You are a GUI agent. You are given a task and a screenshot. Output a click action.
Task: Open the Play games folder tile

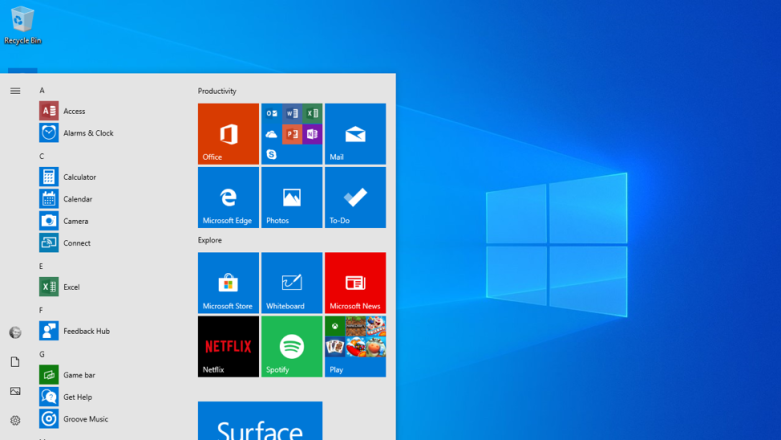pyautogui.click(x=355, y=346)
